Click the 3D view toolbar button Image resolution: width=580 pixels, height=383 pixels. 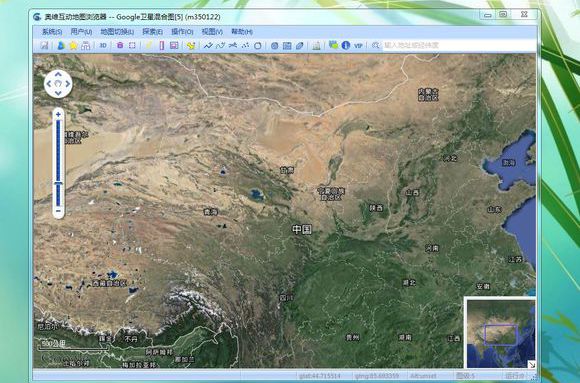[103, 46]
